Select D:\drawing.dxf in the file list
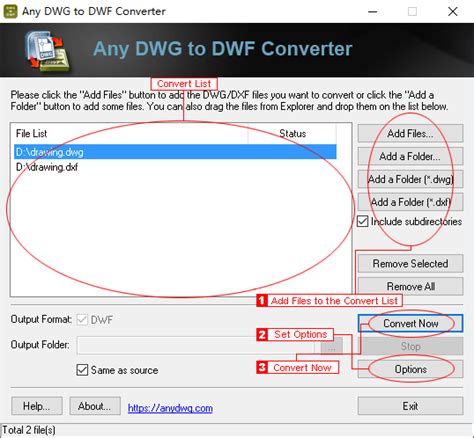 click(175, 167)
